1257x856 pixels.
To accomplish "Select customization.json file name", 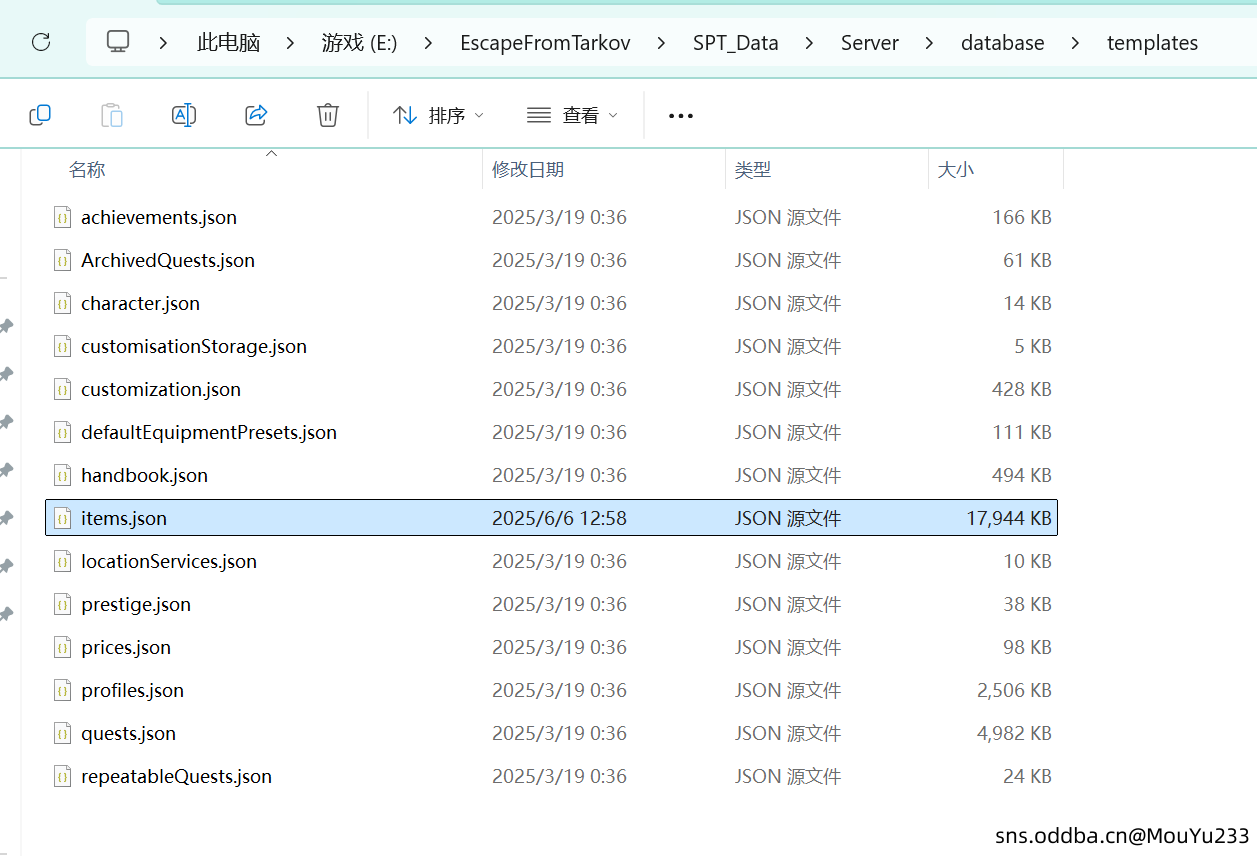I will (x=161, y=389).
